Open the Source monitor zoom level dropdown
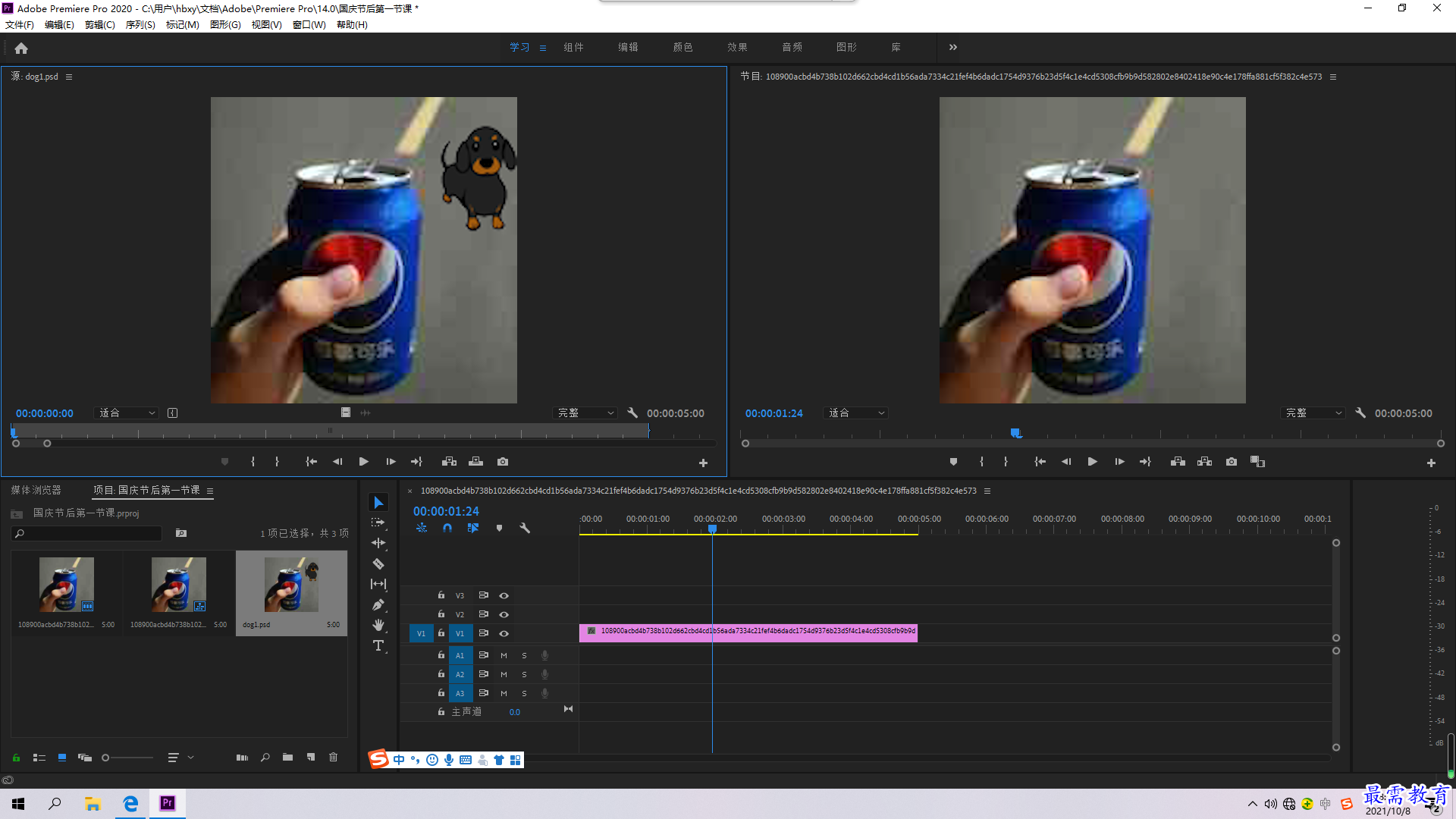Image resolution: width=1456 pixels, height=819 pixels. point(127,413)
